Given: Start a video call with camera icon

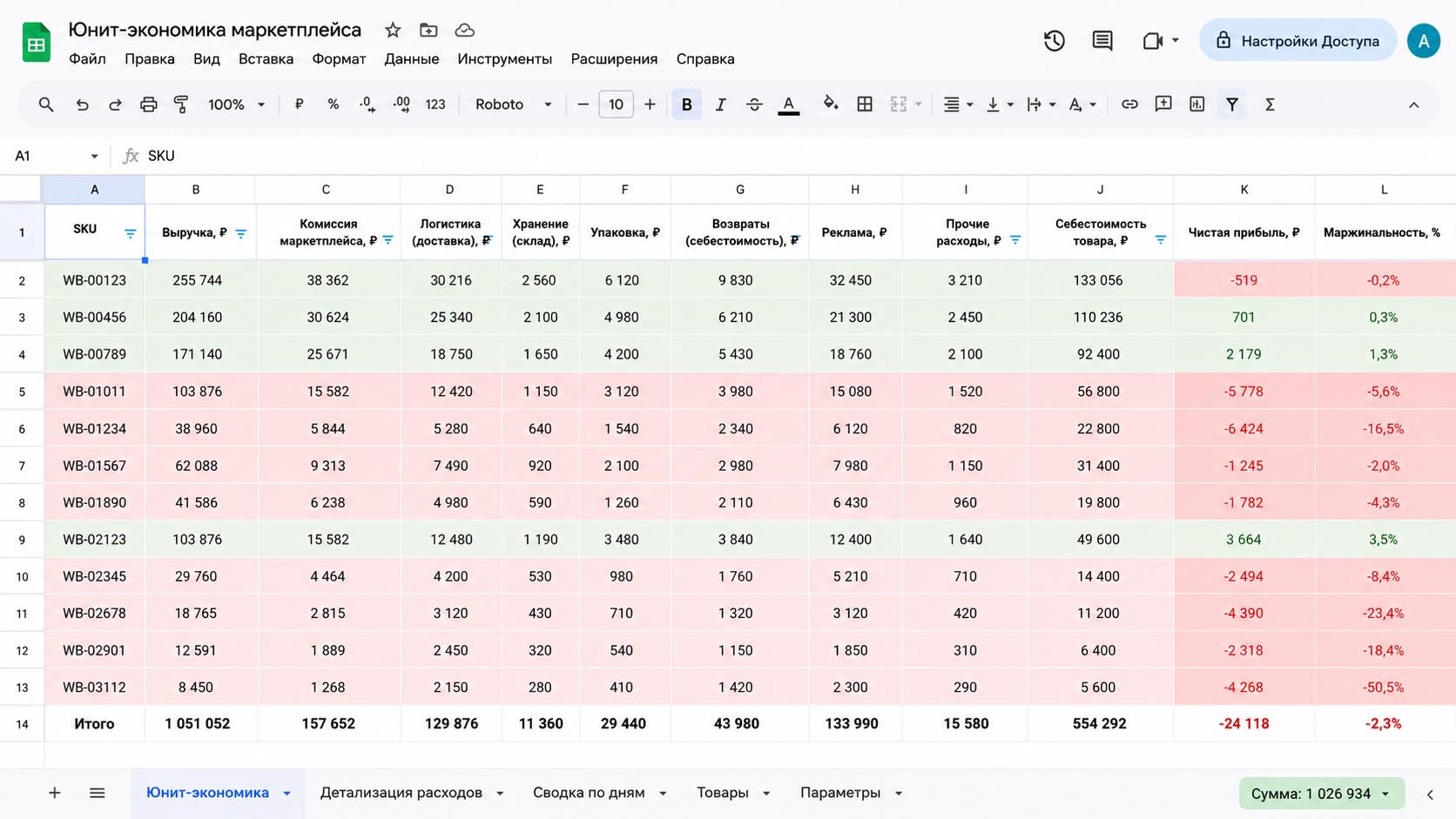Looking at the screenshot, I should click(1153, 41).
